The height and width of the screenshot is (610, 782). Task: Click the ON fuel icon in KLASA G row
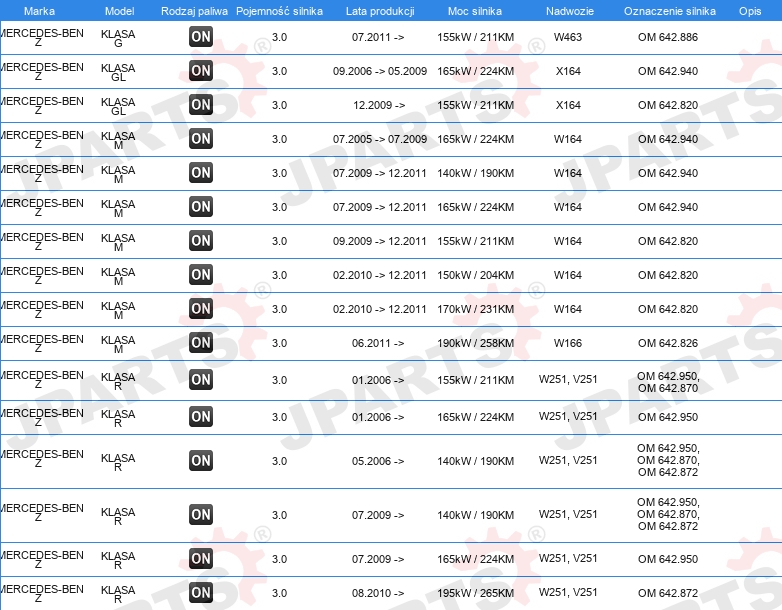click(201, 36)
